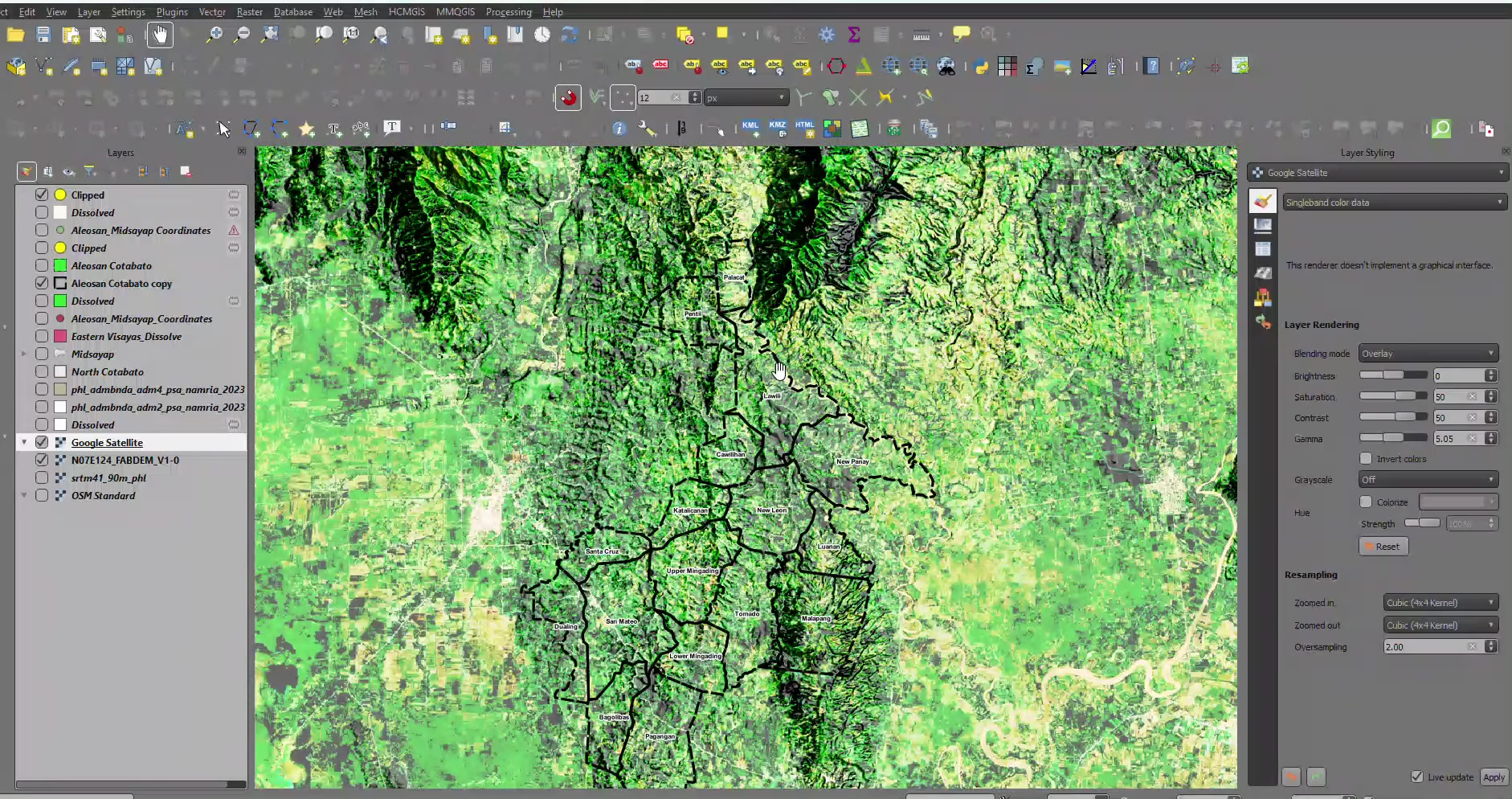This screenshot has width=1512, height=799.
Task: Open the Zoomed in resampling dropdown
Action: tap(1440, 603)
